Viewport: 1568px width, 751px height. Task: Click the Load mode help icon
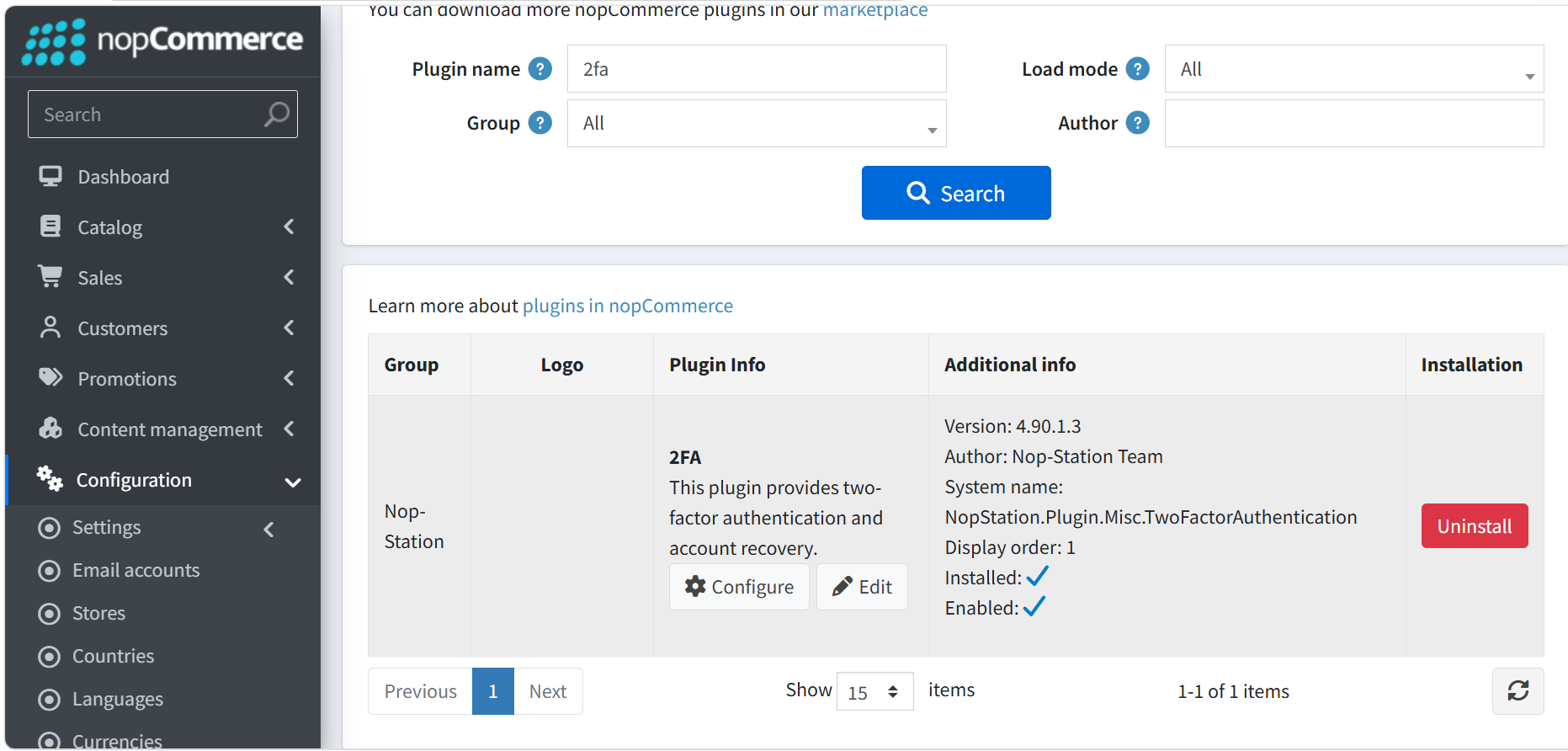click(1138, 69)
